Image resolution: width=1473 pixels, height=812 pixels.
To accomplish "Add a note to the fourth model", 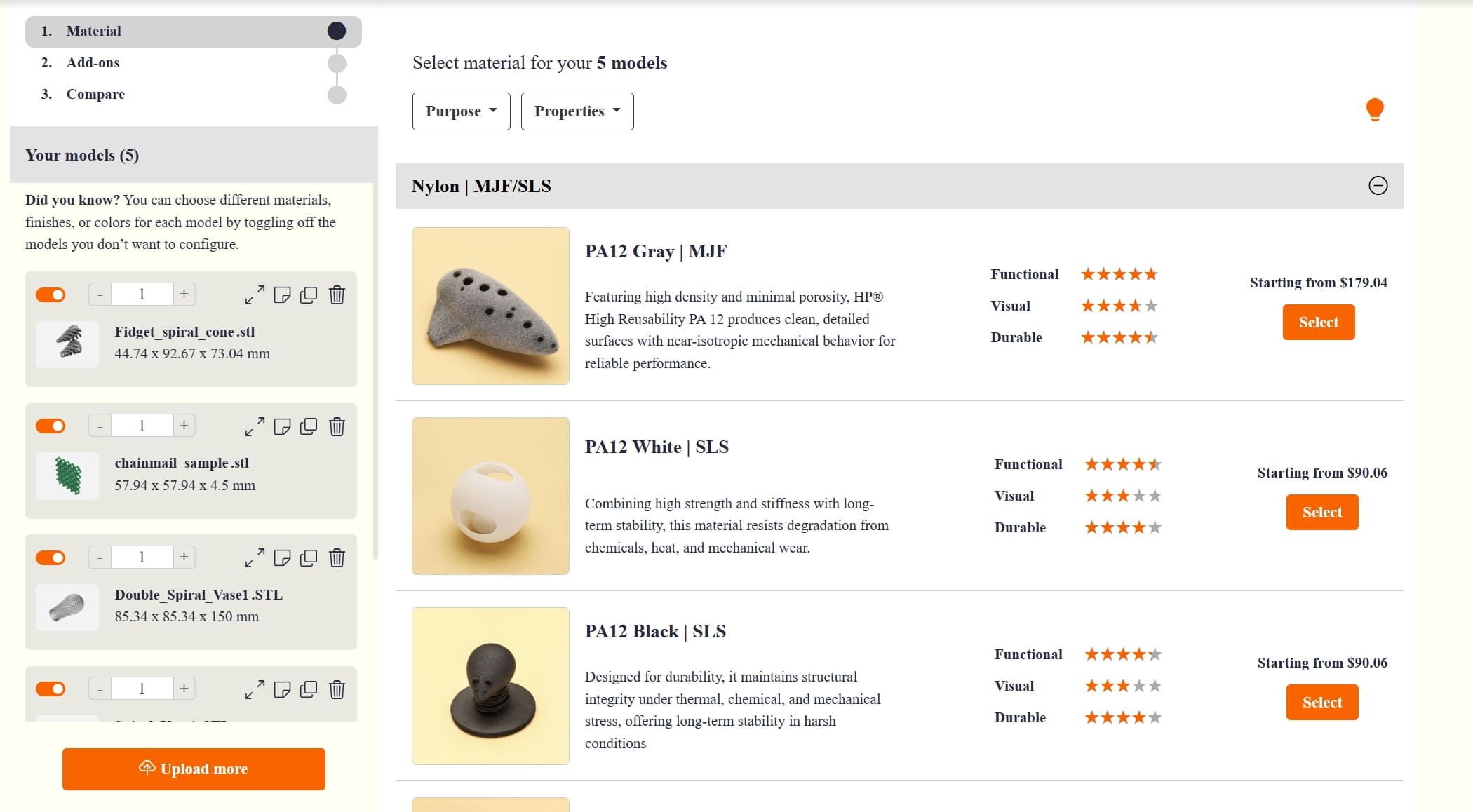I will tap(282, 690).
